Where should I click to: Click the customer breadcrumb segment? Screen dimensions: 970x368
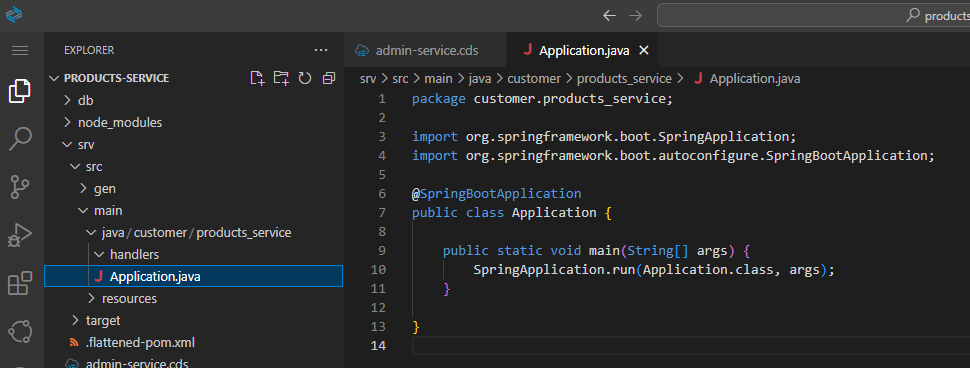[x=533, y=79]
